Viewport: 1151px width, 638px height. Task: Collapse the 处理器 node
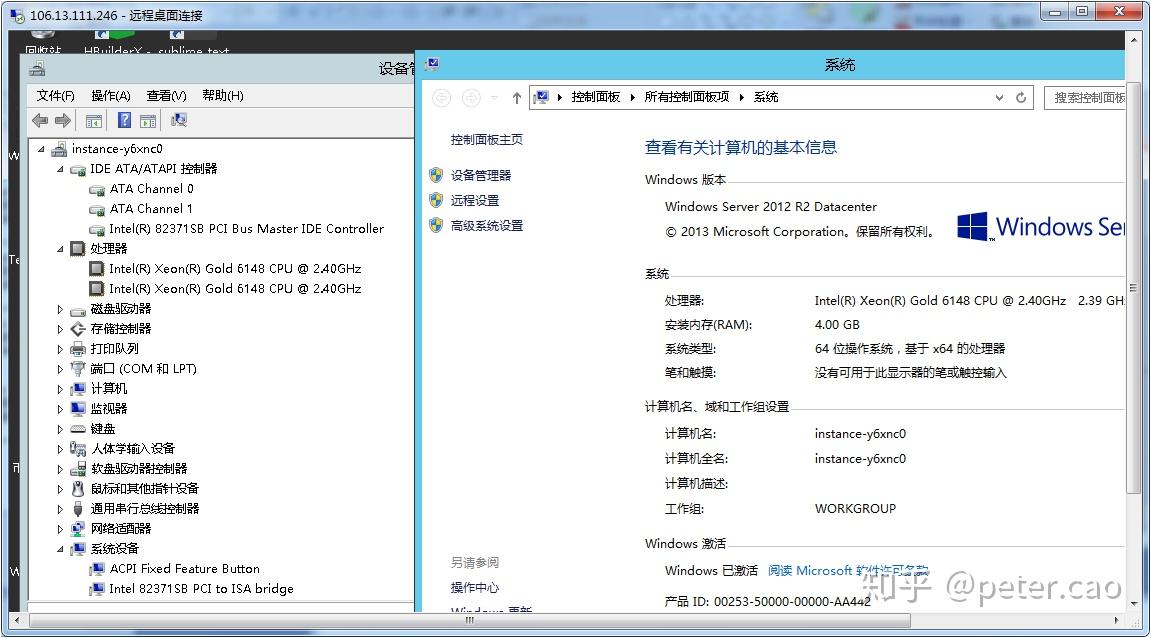61,250
